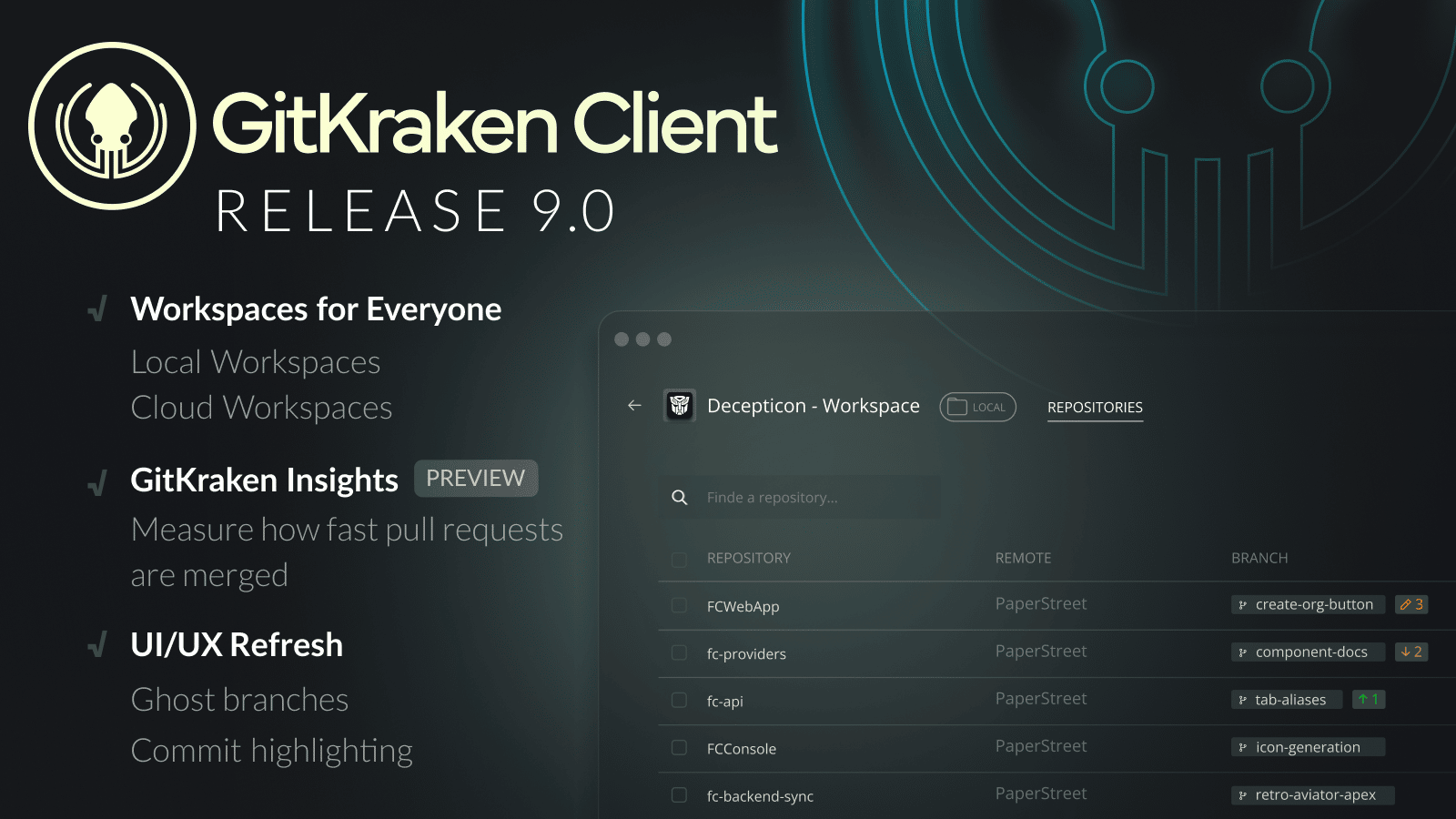Screen dimensions: 1456x819
Task: Open the fc-backend-sync repository name
Action: point(760,796)
